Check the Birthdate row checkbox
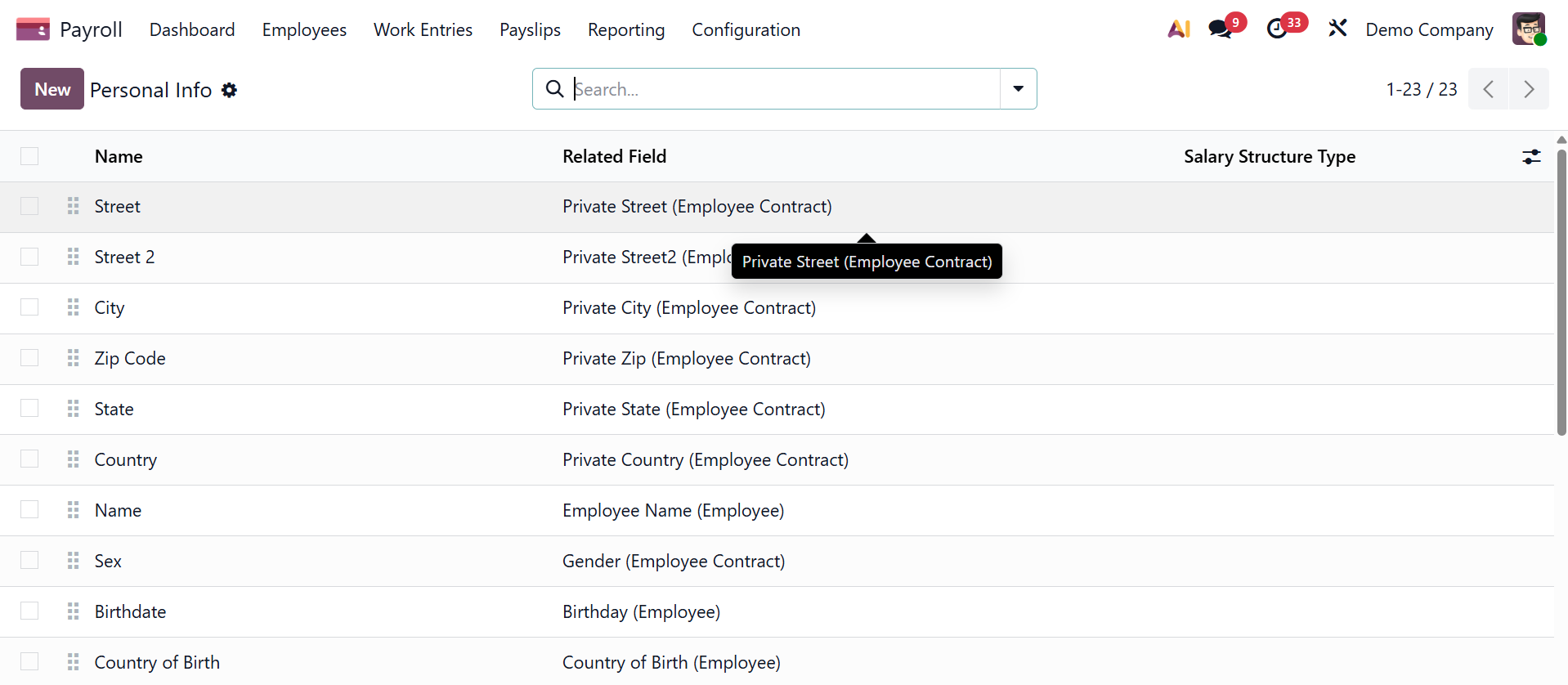The image size is (1568, 685). 29,611
